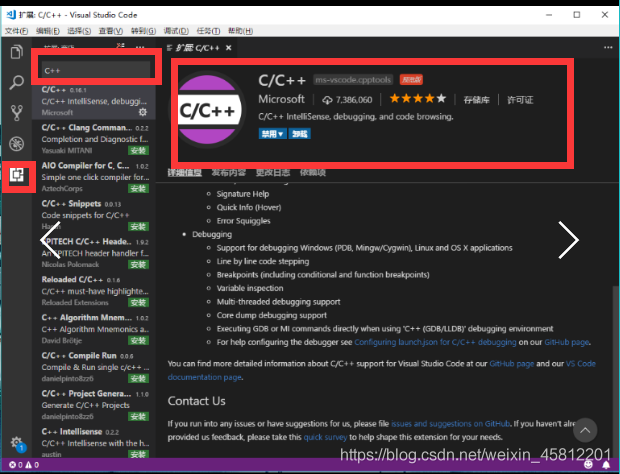This screenshot has width=620, height=474.
Task: Open the 任务(T) menu
Action: [x=208, y=31]
